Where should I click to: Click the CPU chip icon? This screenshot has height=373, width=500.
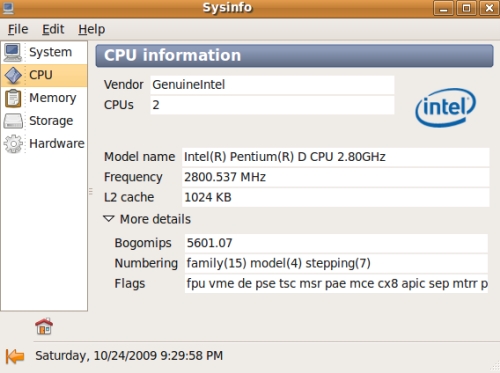tap(13, 75)
